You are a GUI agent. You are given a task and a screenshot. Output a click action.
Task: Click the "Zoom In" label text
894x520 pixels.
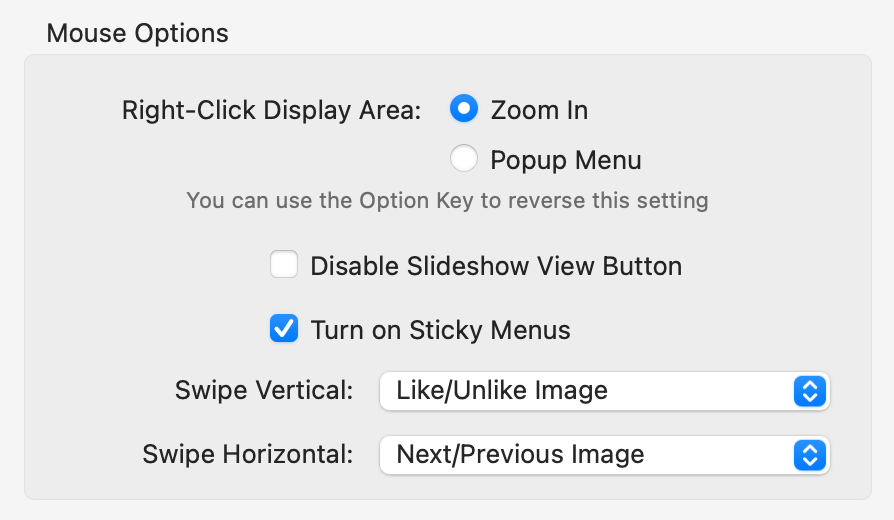point(539,110)
